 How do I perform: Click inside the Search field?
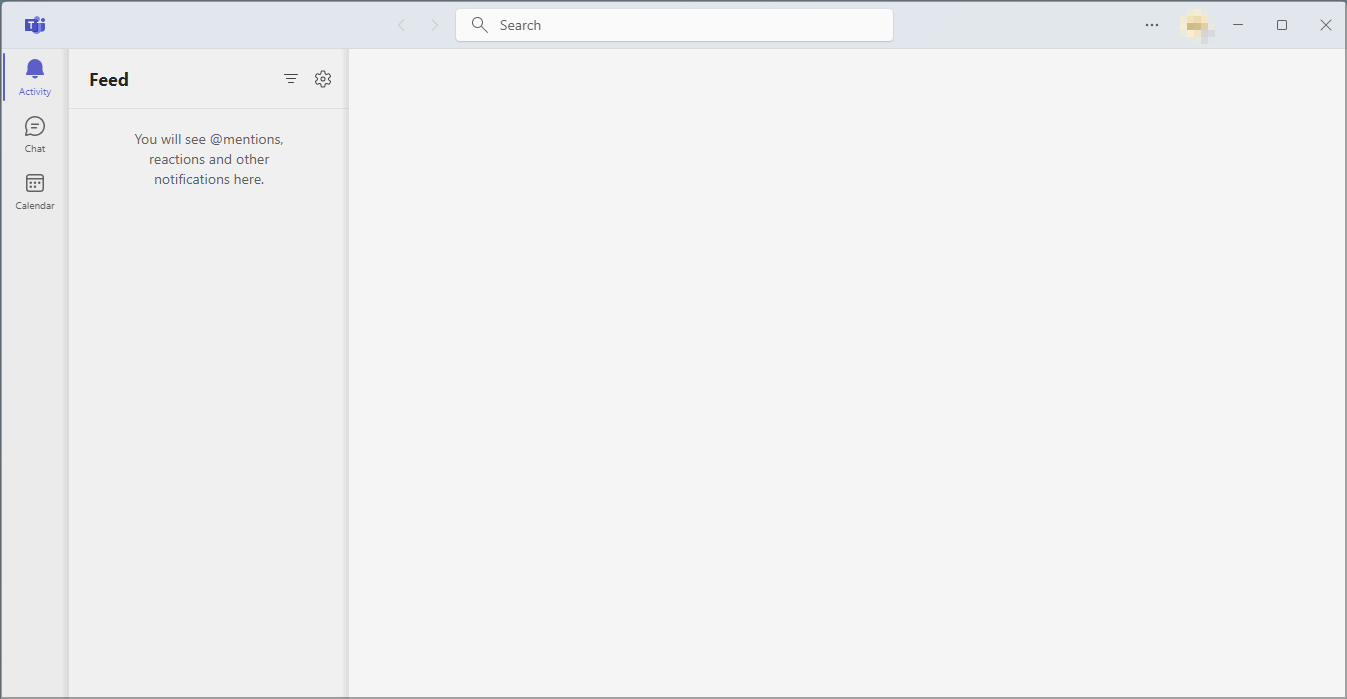(674, 24)
